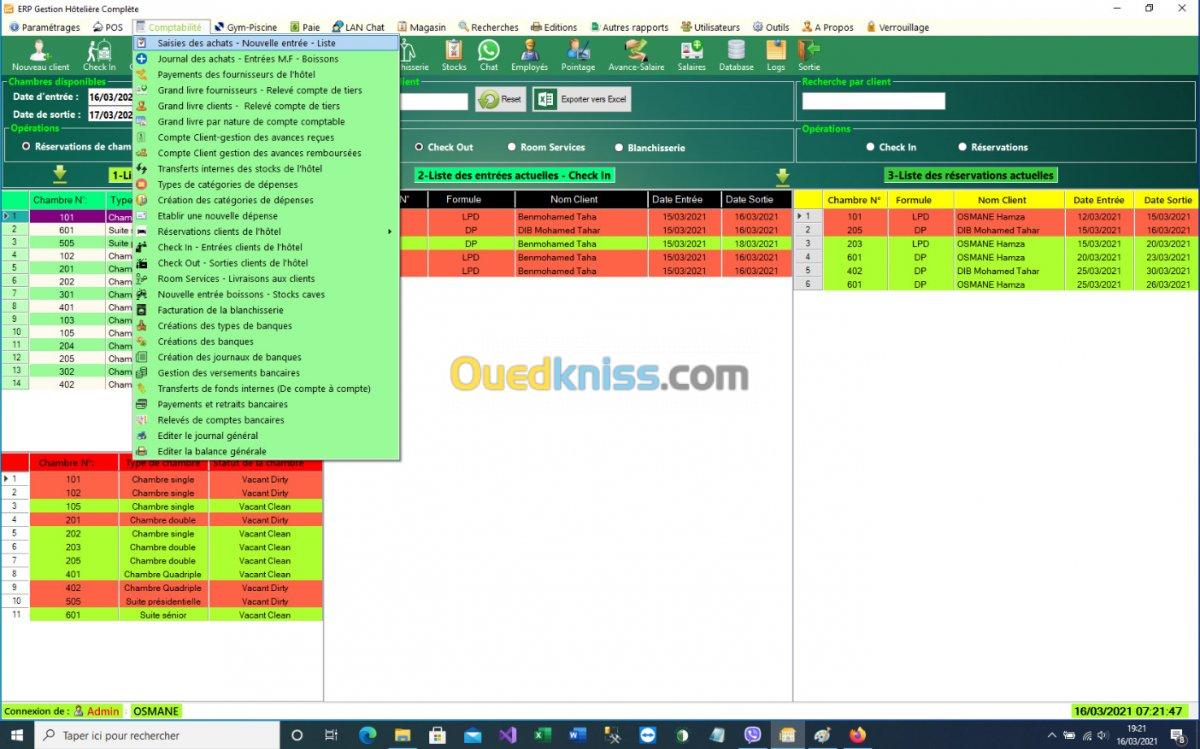Viewport: 1200px width, 749px height.
Task: Select the Blanchisserie radio option
Action: click(x=650, y=147)
